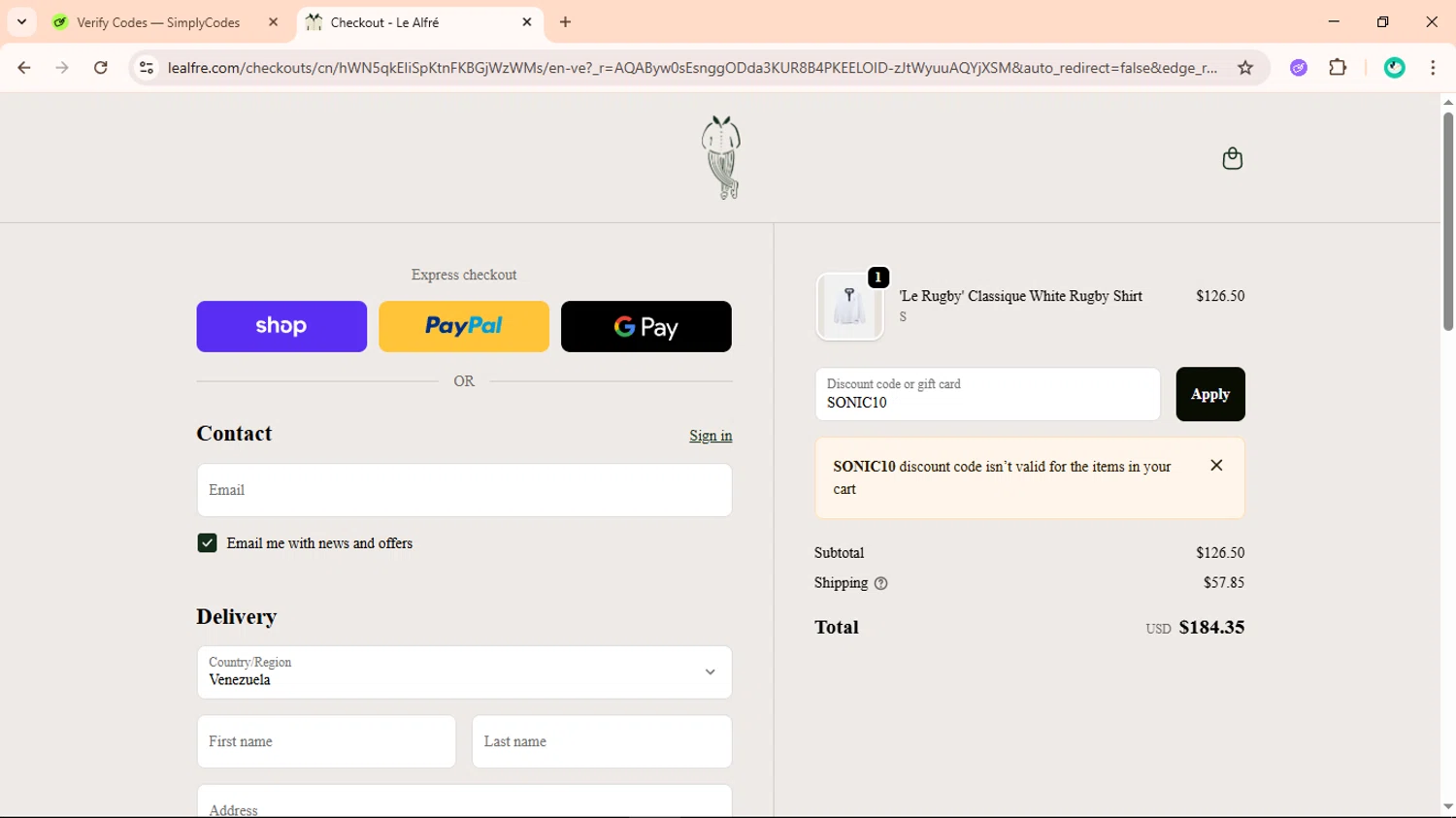Click the $57.85 shipping cost
Viewport: 1456px width, 818px height.
click(1224, 583)
